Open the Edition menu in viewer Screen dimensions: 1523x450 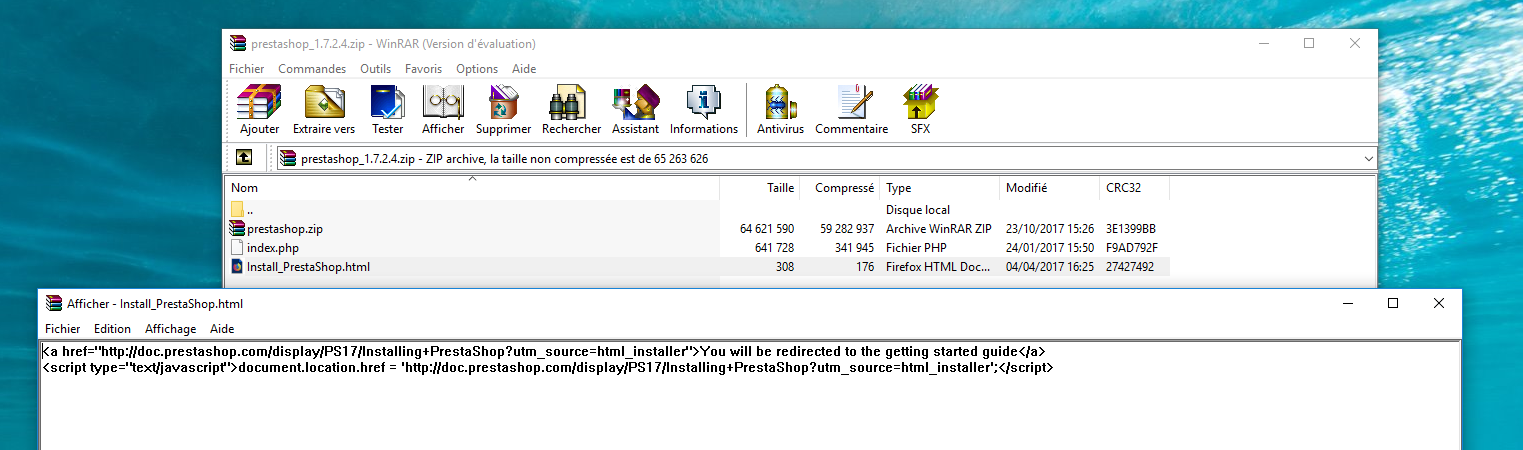click(x=112, y=328)
